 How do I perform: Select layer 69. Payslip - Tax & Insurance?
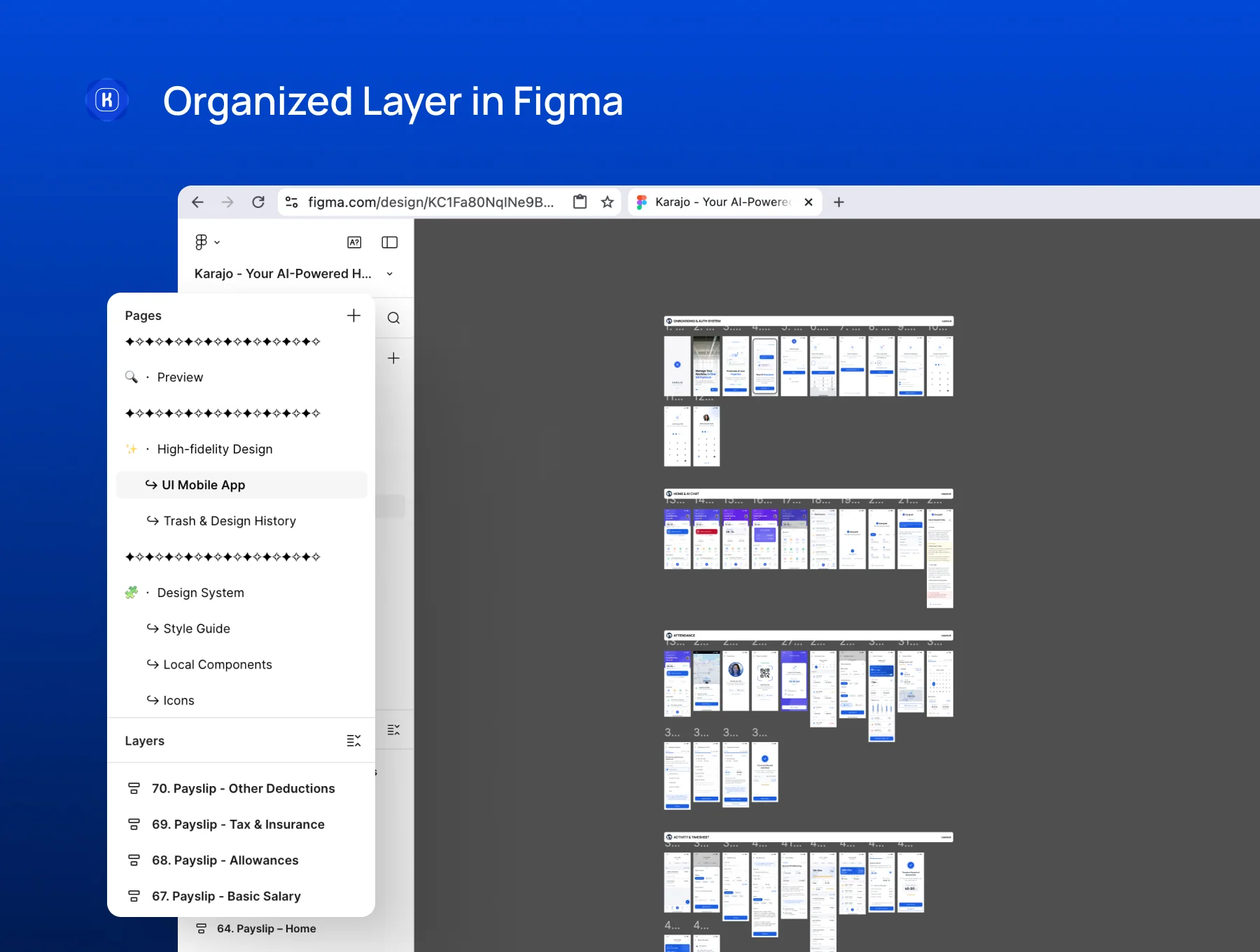pos(241,825)
